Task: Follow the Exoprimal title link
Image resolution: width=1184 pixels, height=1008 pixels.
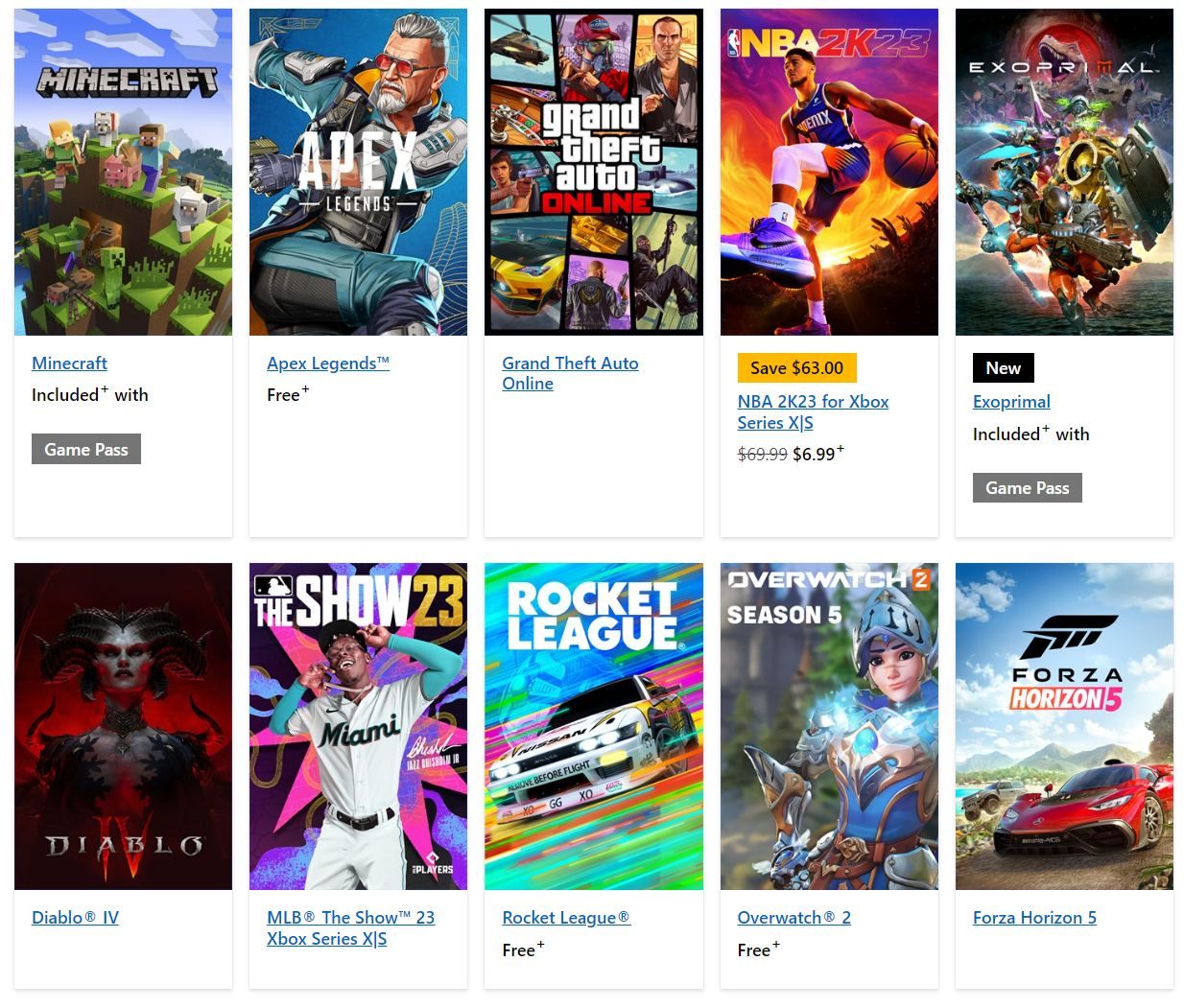Action: pyautogui.click(x=1011, y=402)
